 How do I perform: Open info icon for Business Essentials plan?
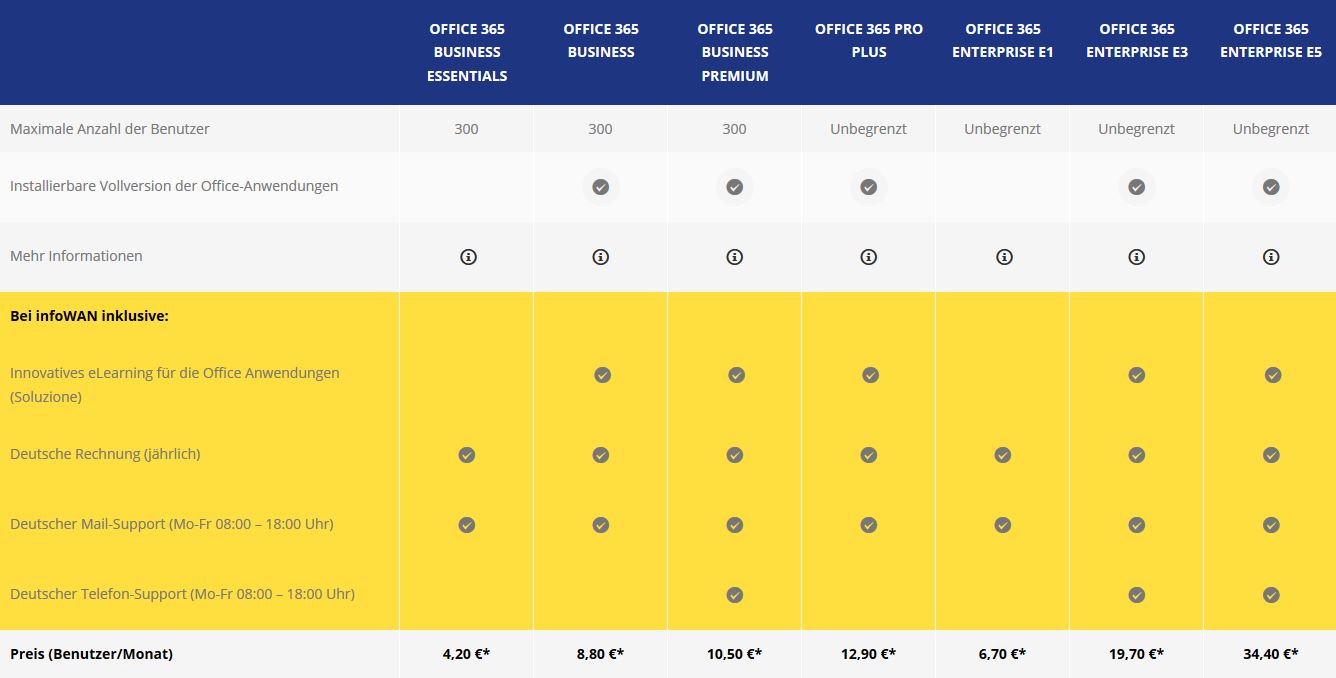point(468,257)
